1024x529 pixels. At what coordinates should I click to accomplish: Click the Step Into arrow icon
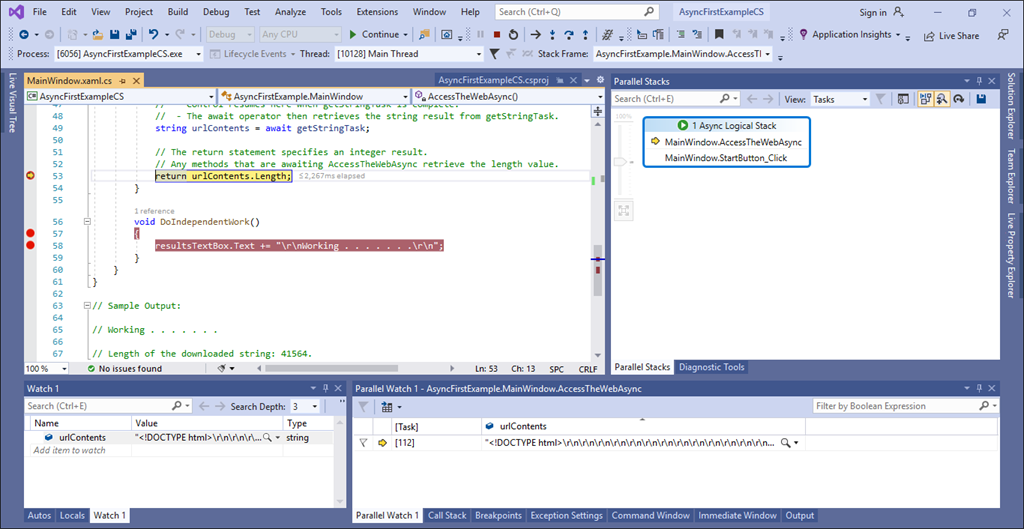[551, 34]
